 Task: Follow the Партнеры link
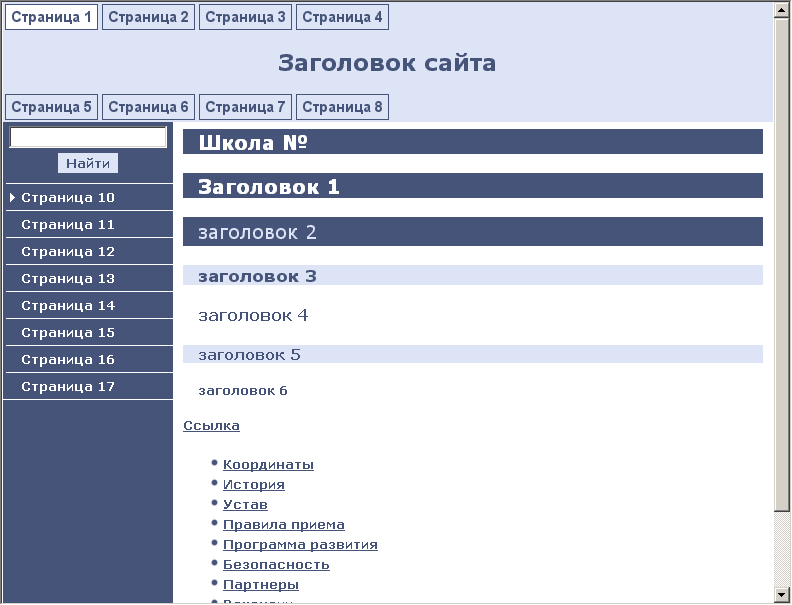pos(261,585)
